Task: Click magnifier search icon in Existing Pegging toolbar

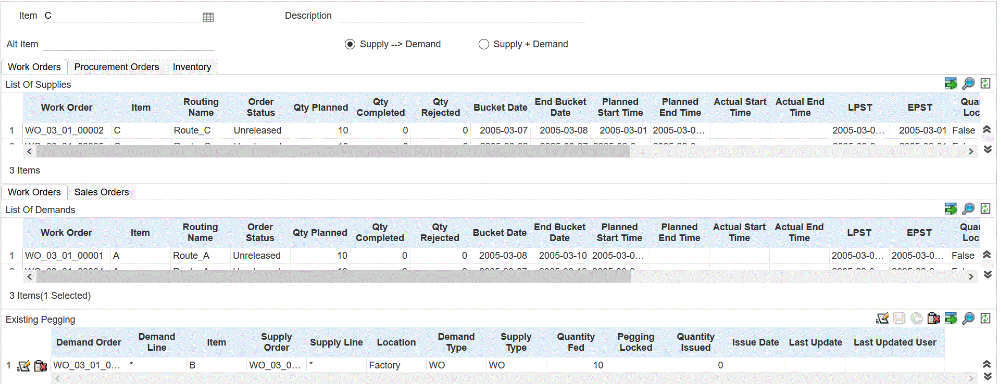Action: click(968, 318)
